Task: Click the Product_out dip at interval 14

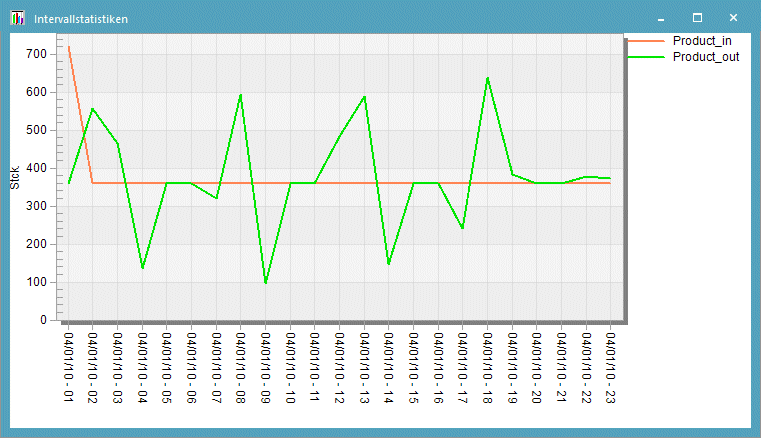Action: pos(389,264)
